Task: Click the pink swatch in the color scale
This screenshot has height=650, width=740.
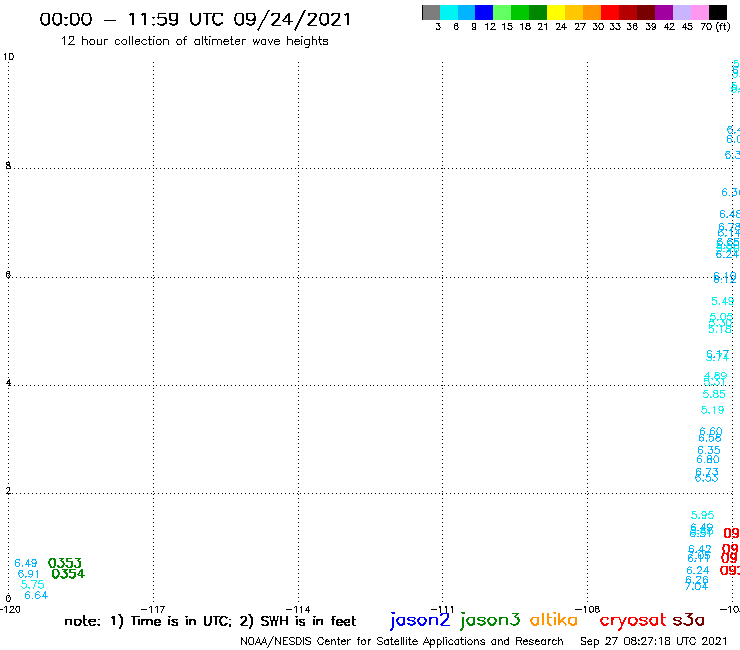Action: (x=699, y=12)
